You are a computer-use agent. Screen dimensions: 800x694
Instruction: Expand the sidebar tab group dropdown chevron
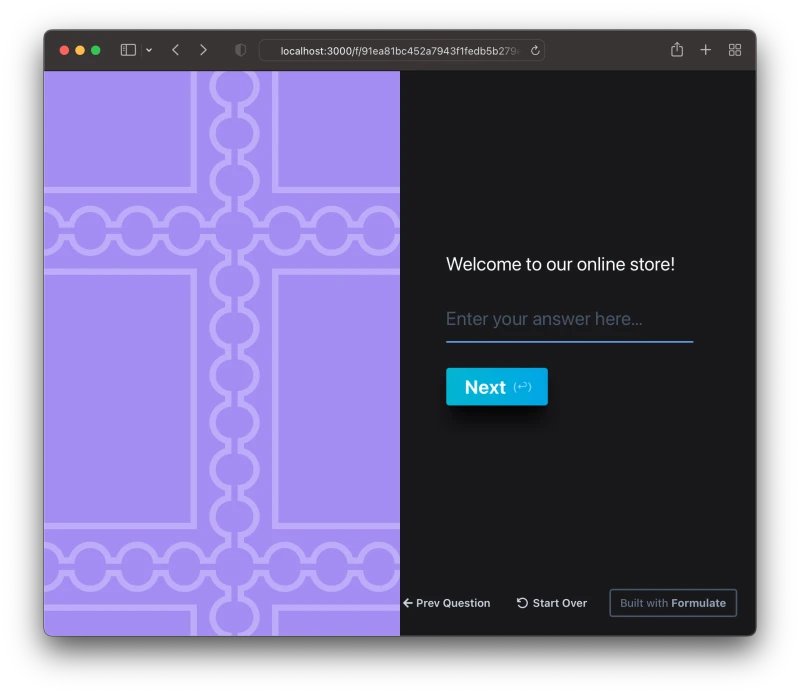point(149,50)
